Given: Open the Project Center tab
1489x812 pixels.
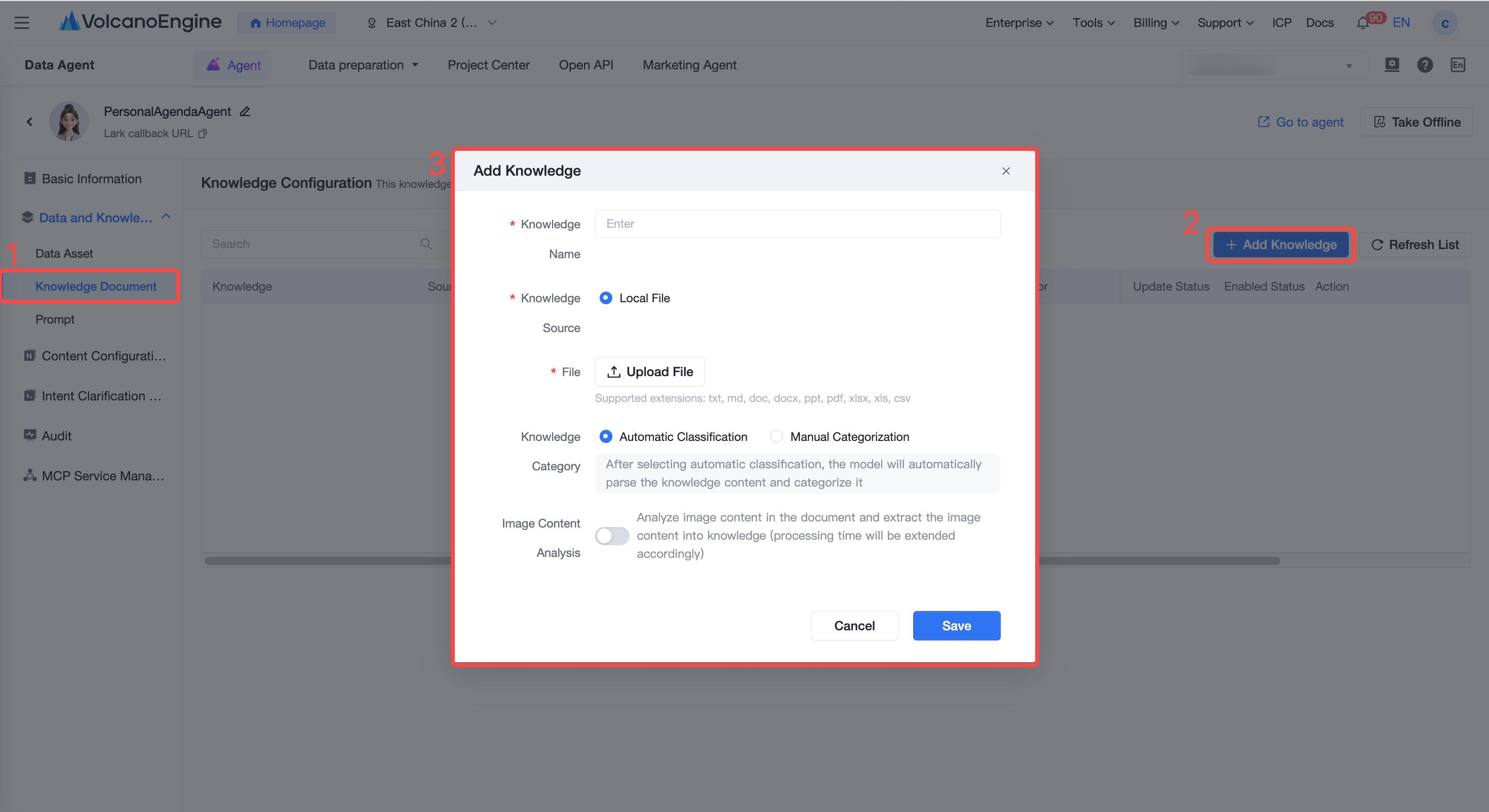Looking at the screenshot, I should click(x=488, y=65).
